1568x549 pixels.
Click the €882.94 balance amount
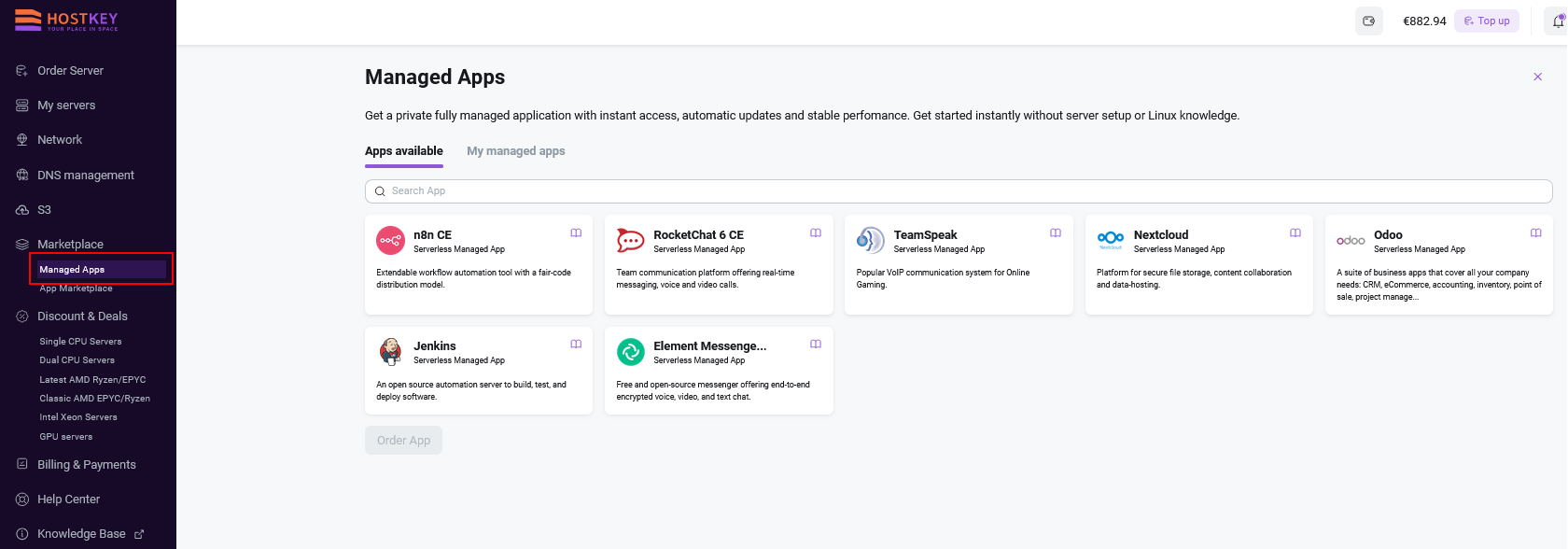1424,21
